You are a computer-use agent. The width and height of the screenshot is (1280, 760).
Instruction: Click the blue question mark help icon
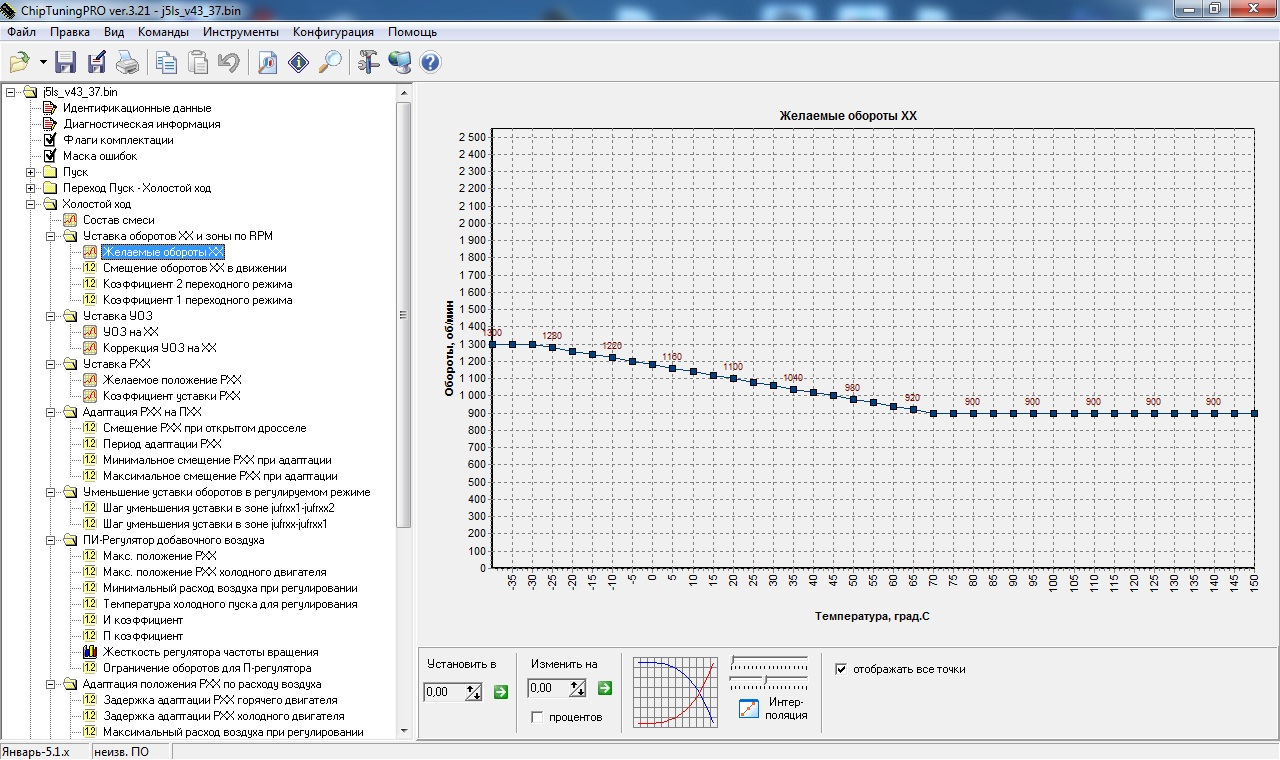click(430, 62)
